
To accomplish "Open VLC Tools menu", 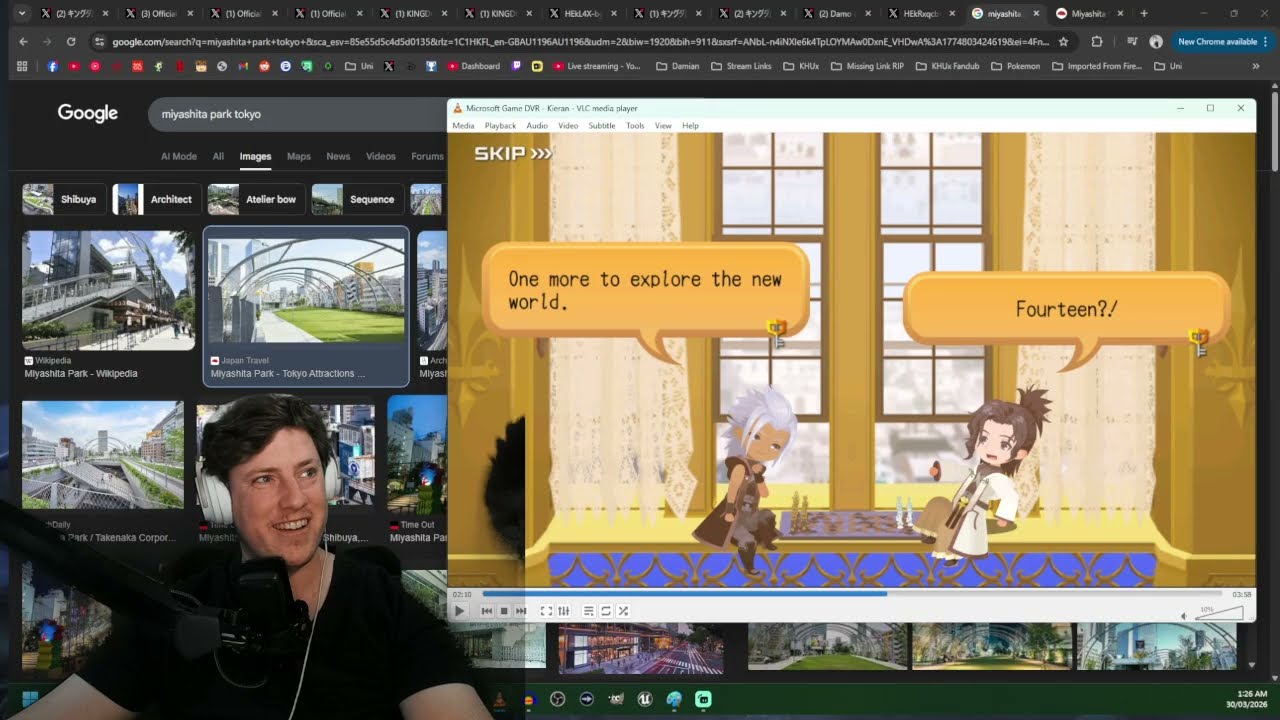I will [635, 126].
